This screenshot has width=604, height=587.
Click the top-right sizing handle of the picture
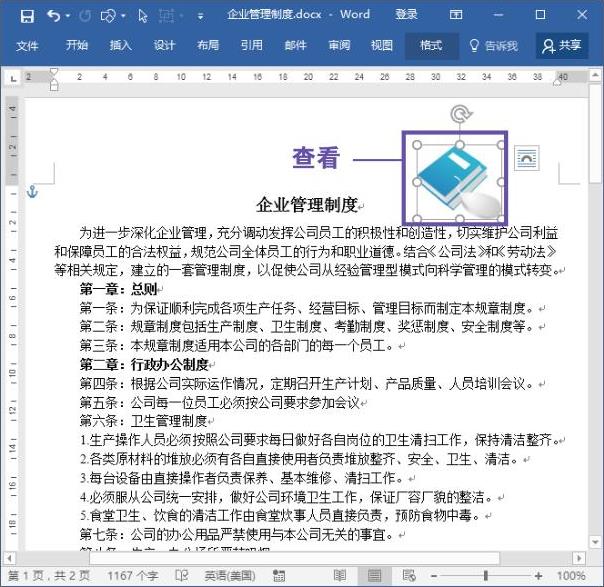click(501, 145)
